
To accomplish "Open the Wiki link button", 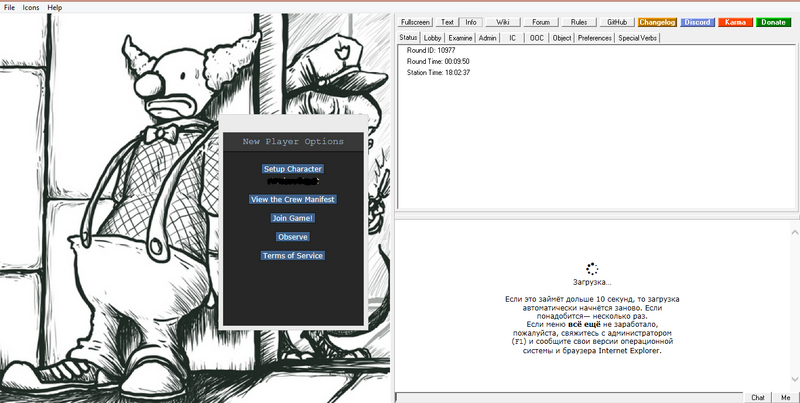I will (x=503, y=22).
